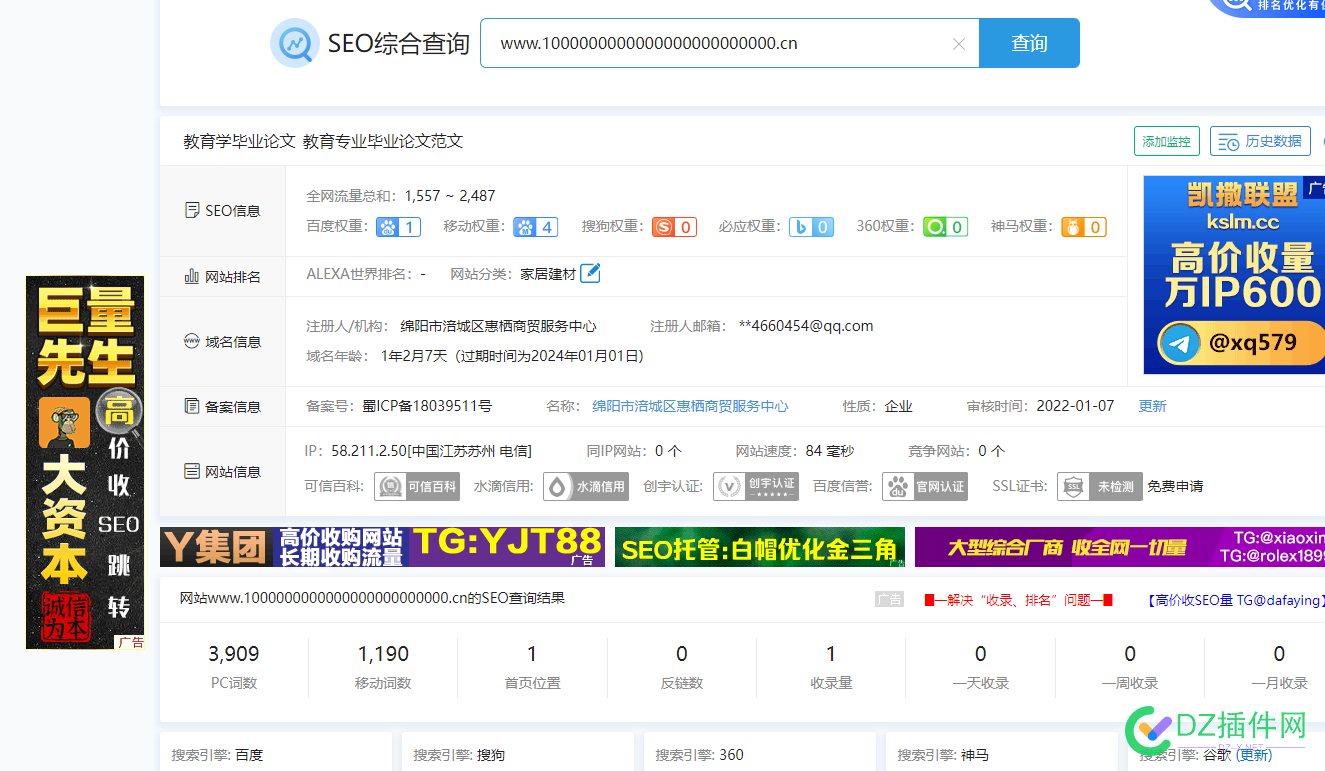The height and width of the screenshot is (771, 1325).
Task: Click the Bing weight badge showing 0
Action: (811, 227)
